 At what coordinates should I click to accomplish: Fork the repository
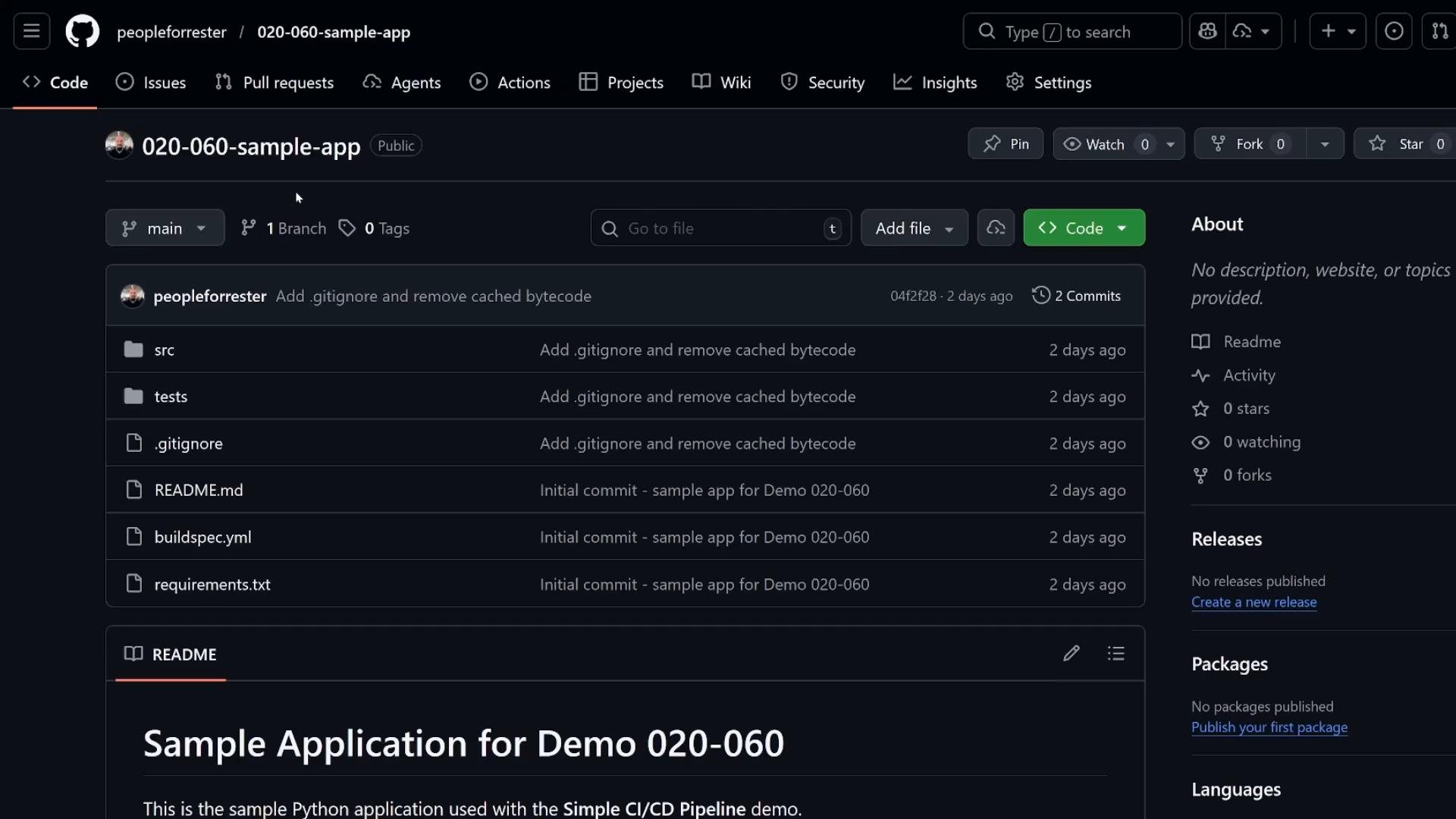[1250, 144]
